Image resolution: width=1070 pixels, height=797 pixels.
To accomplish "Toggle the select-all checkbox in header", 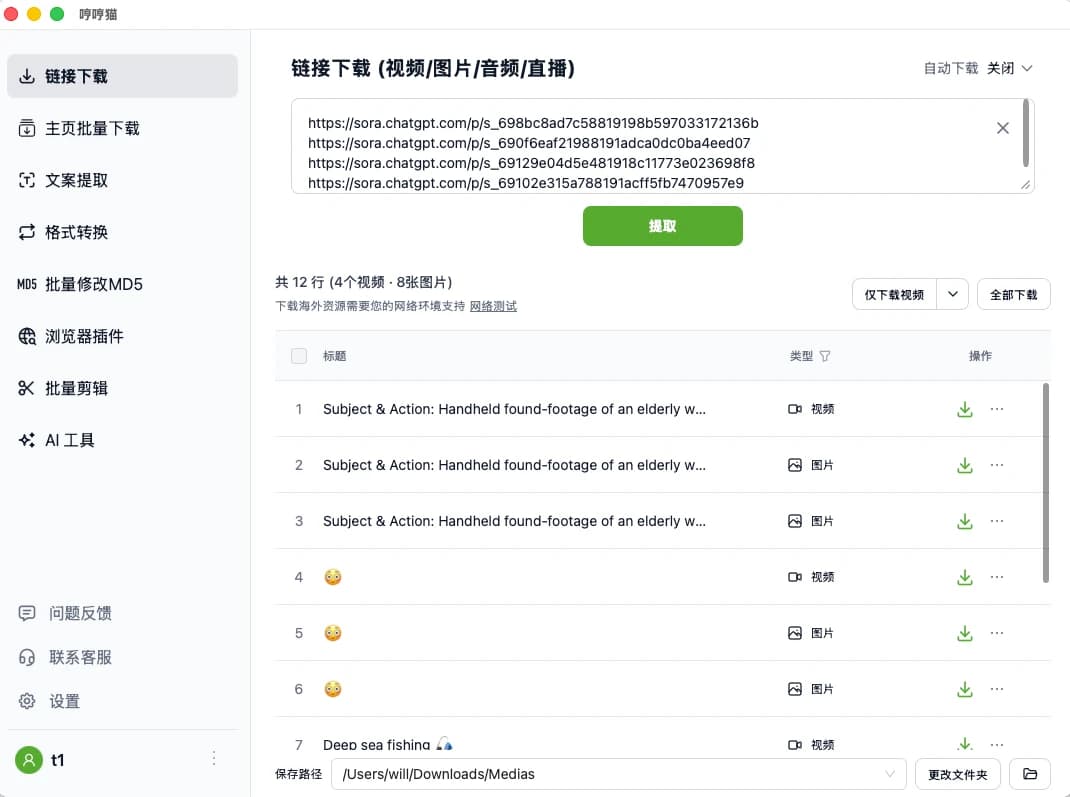I will [x=299, y=356].
